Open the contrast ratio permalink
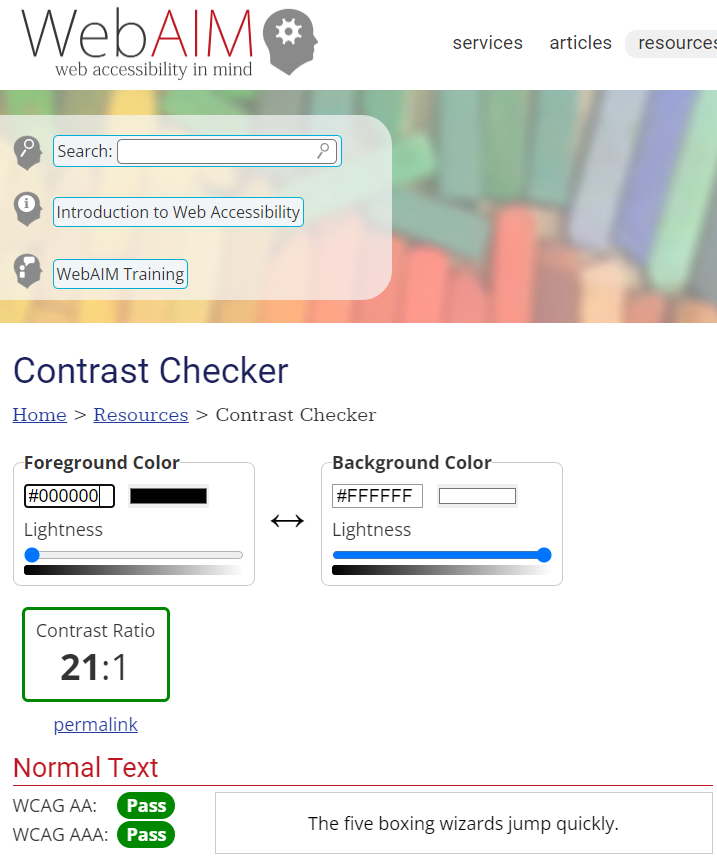Screen dimensions: 717x867 coord(96,724)
